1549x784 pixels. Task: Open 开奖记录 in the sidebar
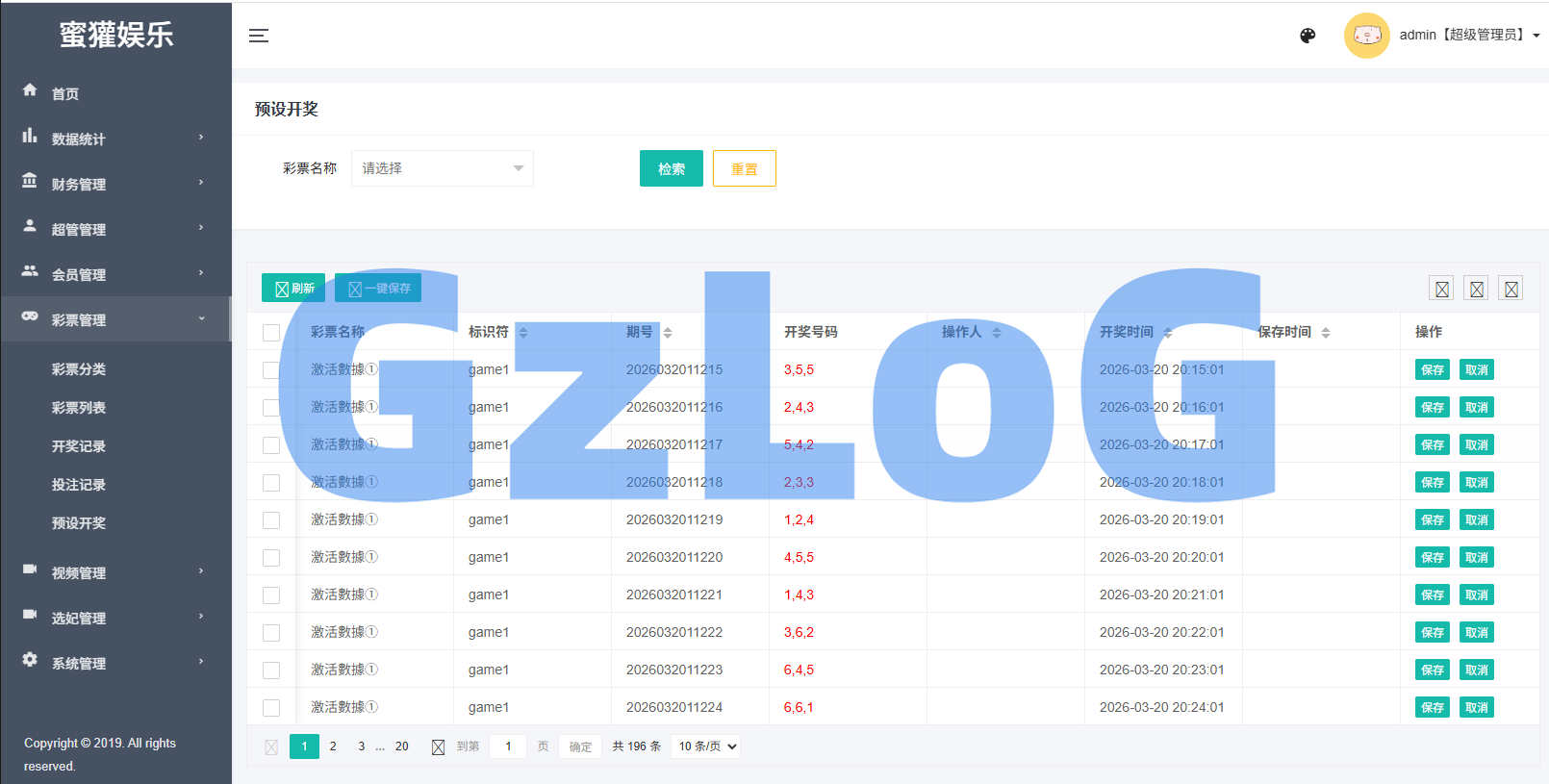coord(79,446)
